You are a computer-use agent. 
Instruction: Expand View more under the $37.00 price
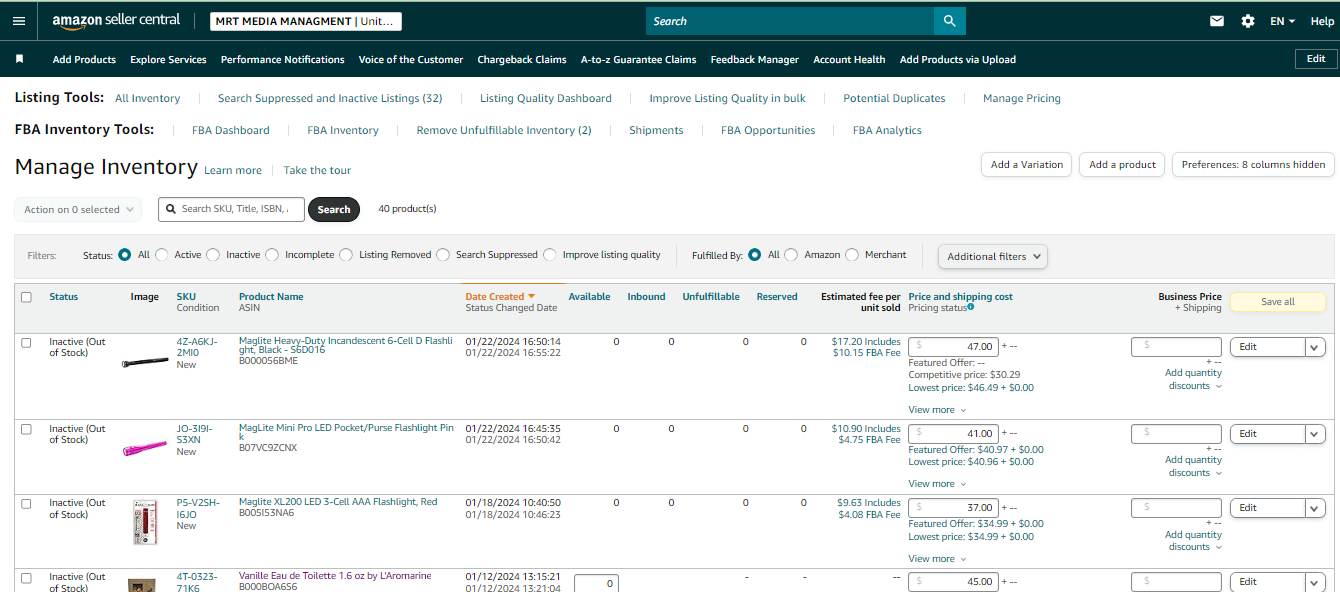click(x=937, y=559)
